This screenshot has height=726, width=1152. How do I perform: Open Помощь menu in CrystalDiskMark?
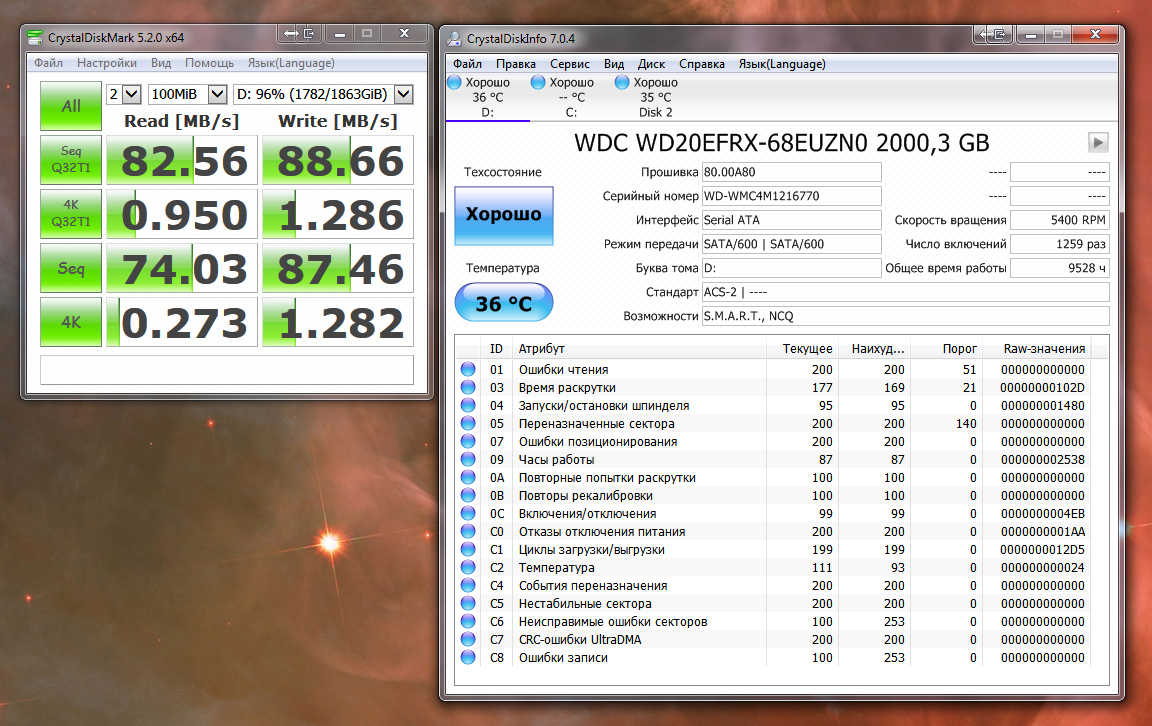(x=209, y=63)
